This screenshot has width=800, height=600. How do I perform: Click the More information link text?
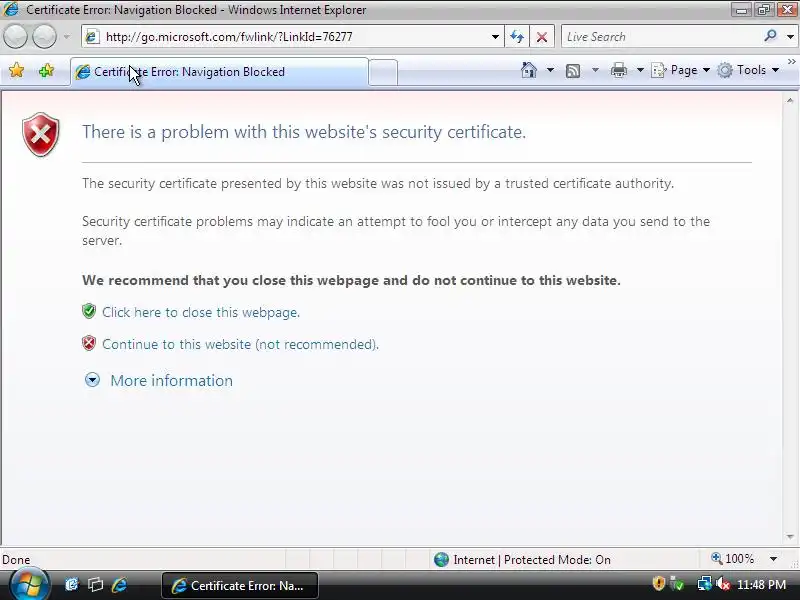click(171, 381)
